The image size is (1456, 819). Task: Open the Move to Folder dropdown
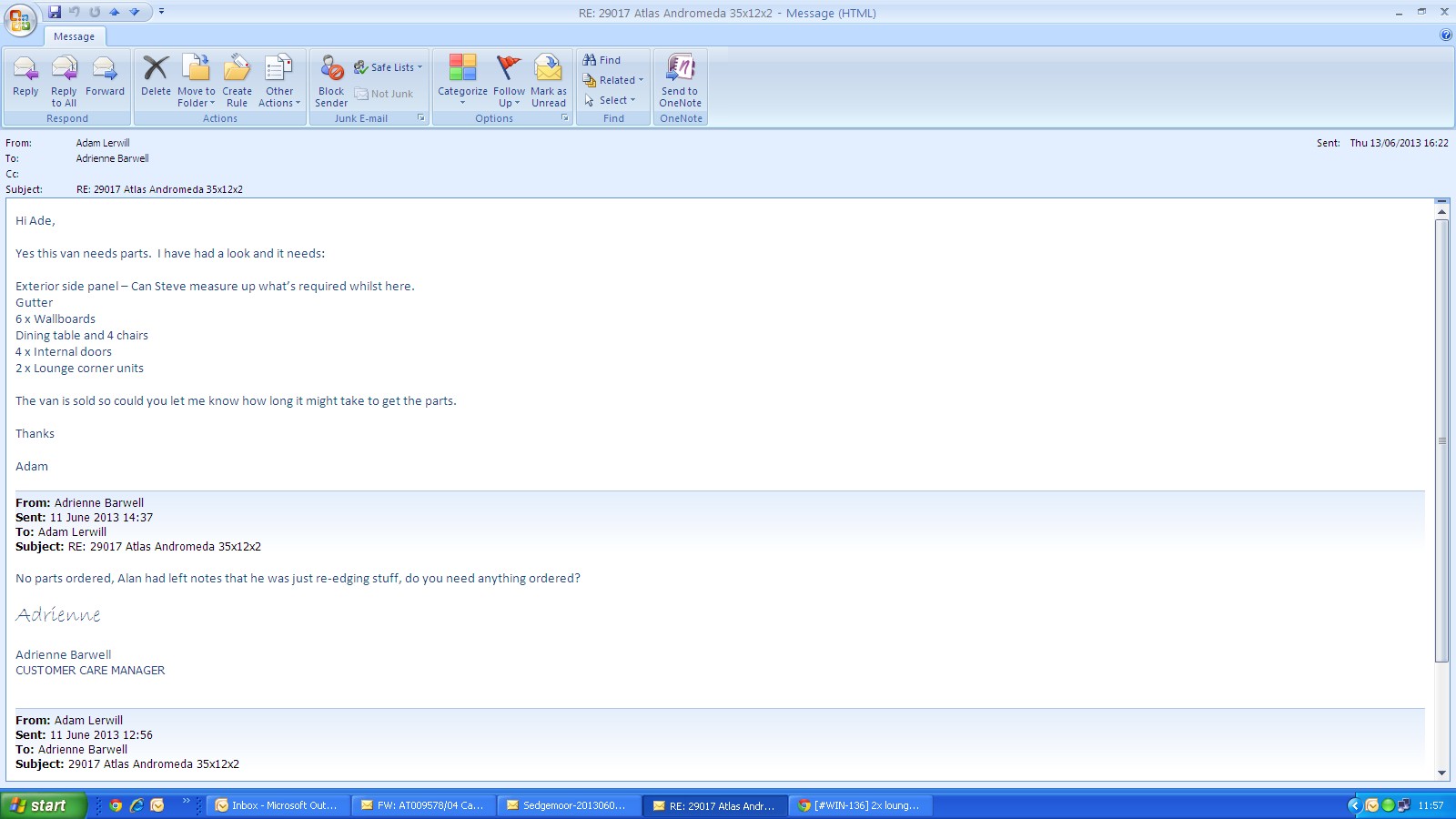pos(197,81)
